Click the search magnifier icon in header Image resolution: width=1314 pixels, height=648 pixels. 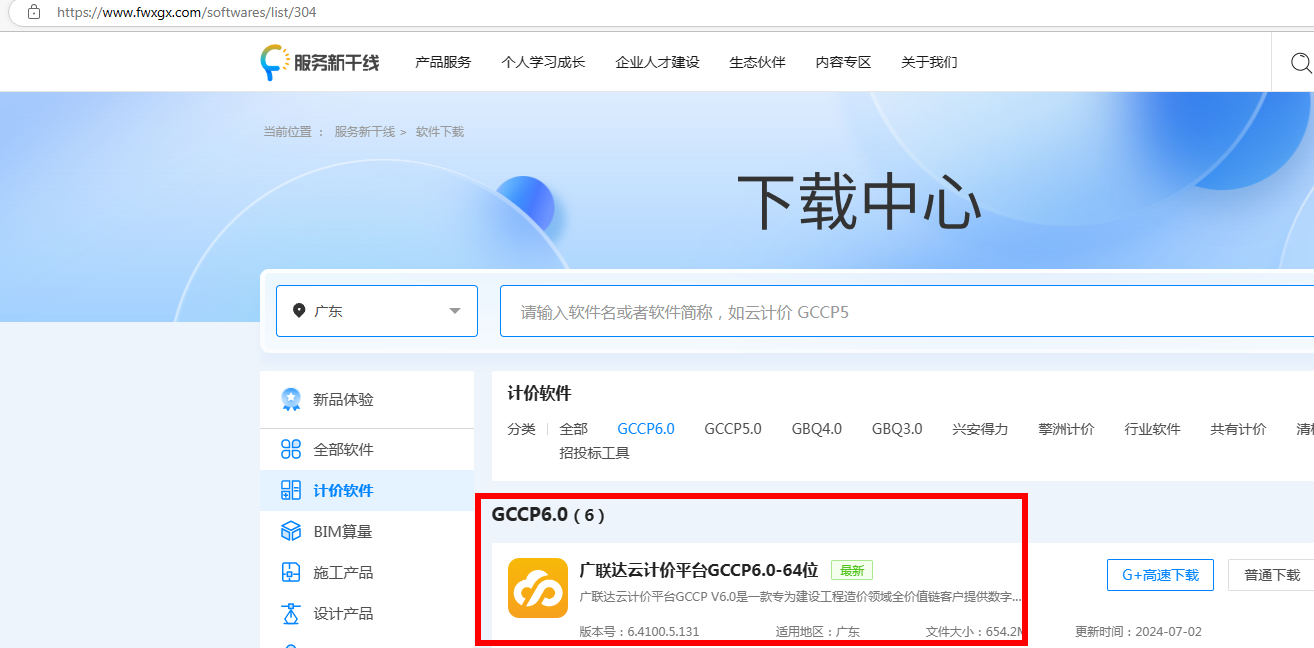(1300, 63)
